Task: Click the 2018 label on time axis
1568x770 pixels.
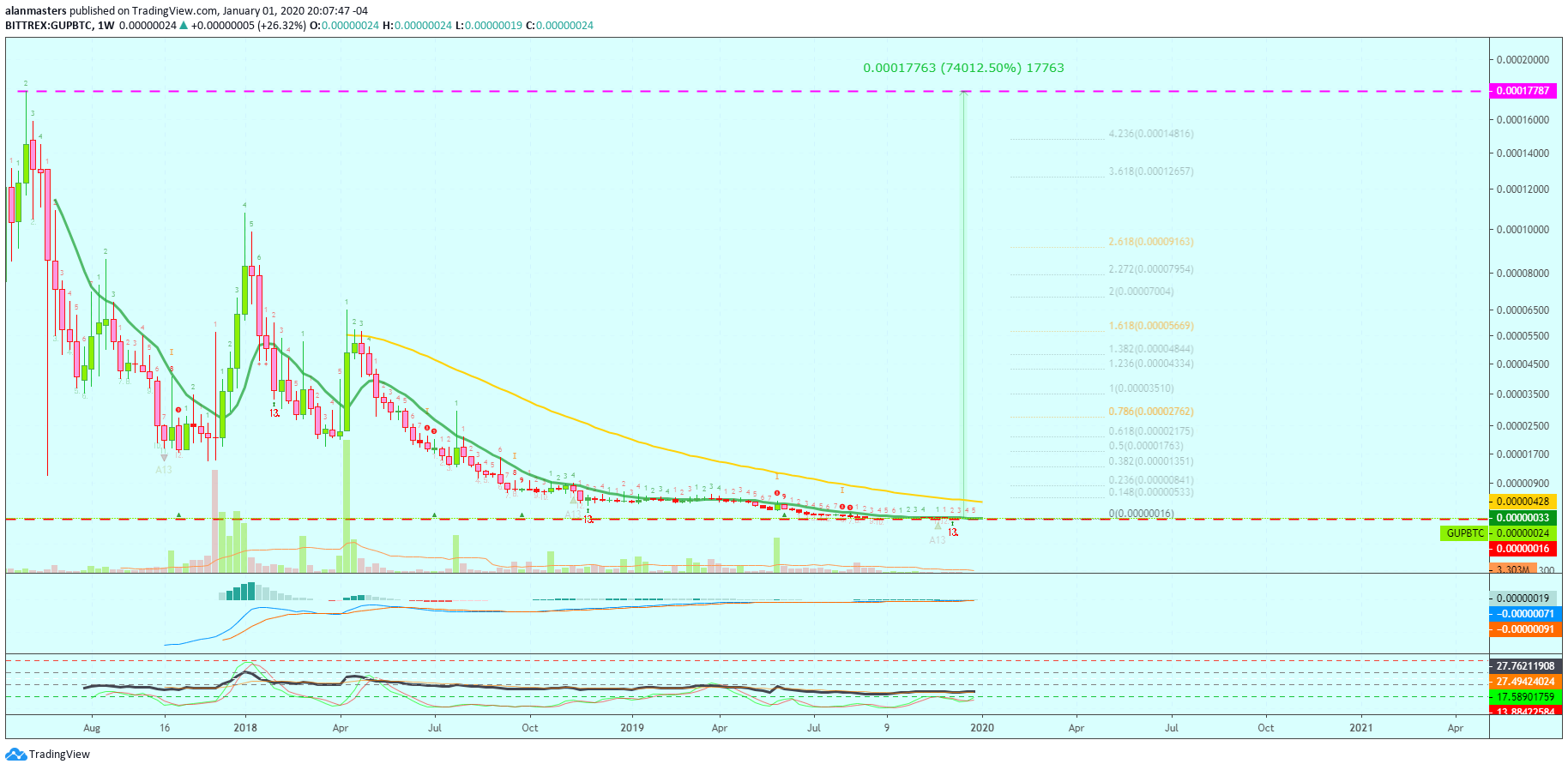Action: click(245, 728)
